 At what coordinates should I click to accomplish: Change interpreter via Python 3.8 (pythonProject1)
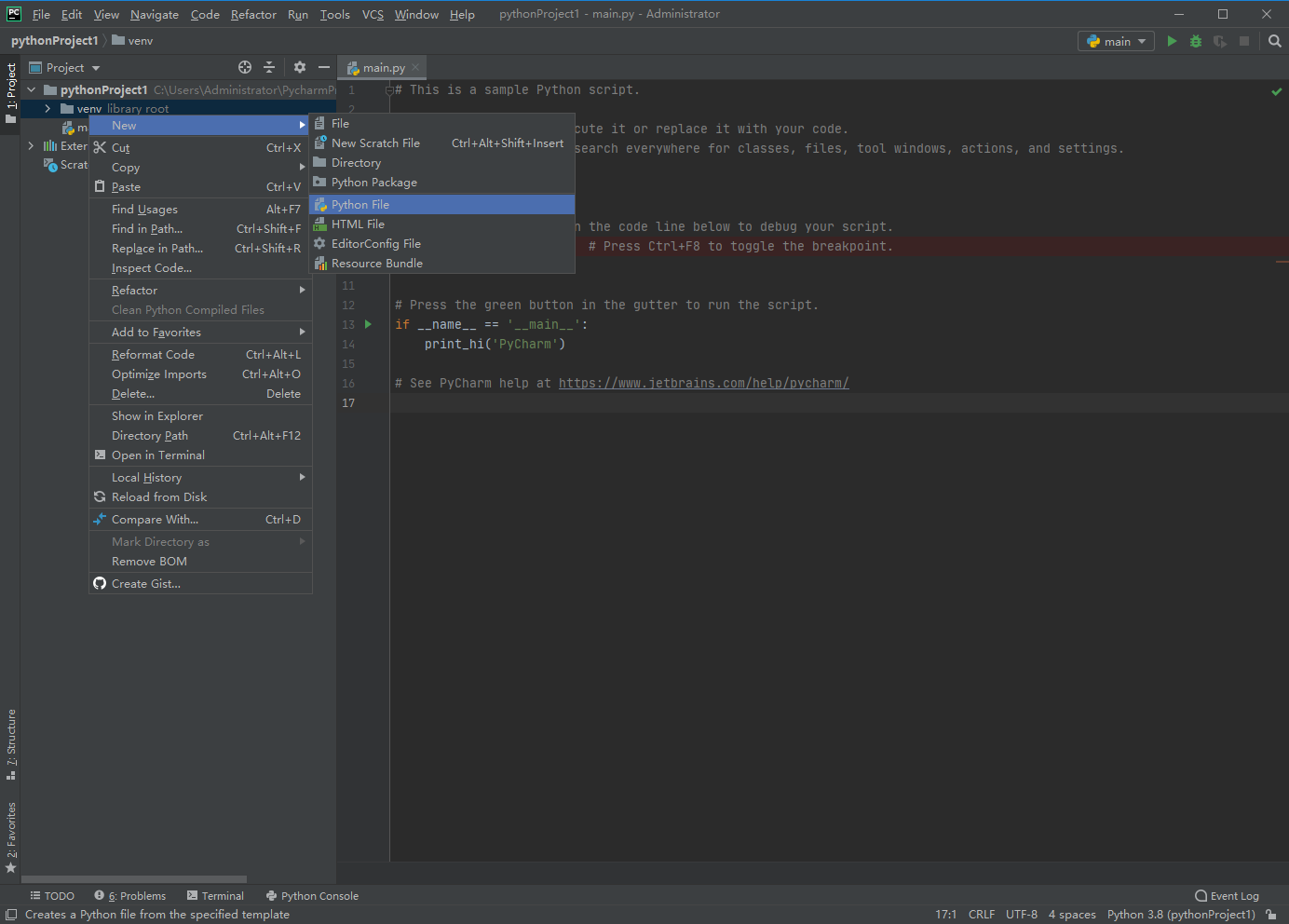click(1181, 915)
